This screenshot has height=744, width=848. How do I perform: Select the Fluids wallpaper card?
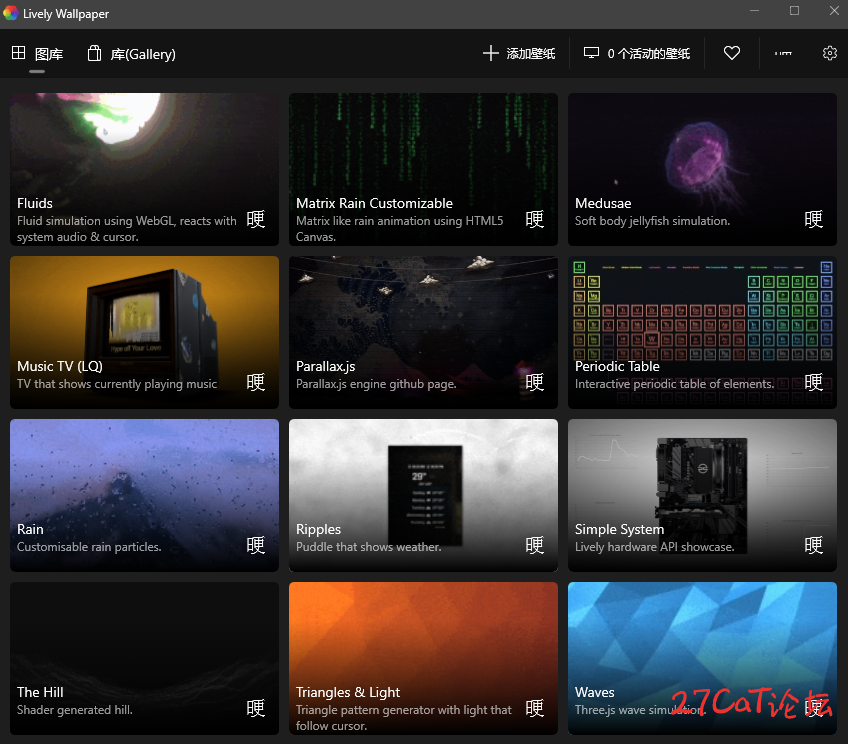click(144, 169)
